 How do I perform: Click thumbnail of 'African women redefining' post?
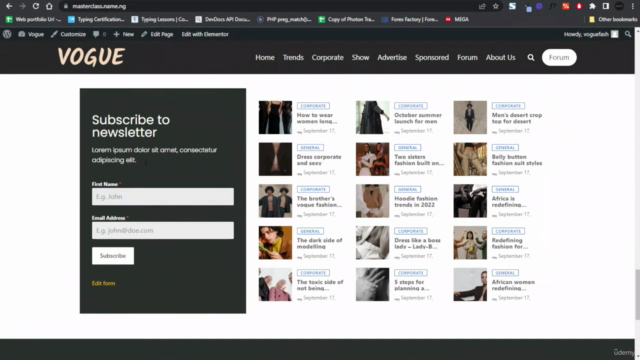[x=470, y=284]
